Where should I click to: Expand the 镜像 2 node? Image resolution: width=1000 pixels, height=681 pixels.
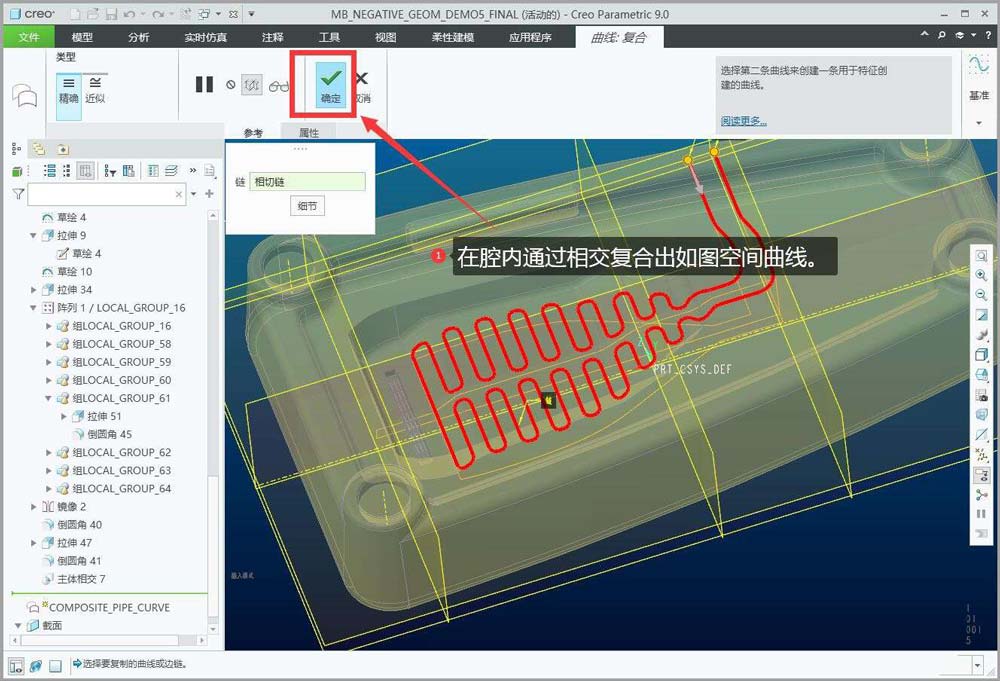(33, 507)
